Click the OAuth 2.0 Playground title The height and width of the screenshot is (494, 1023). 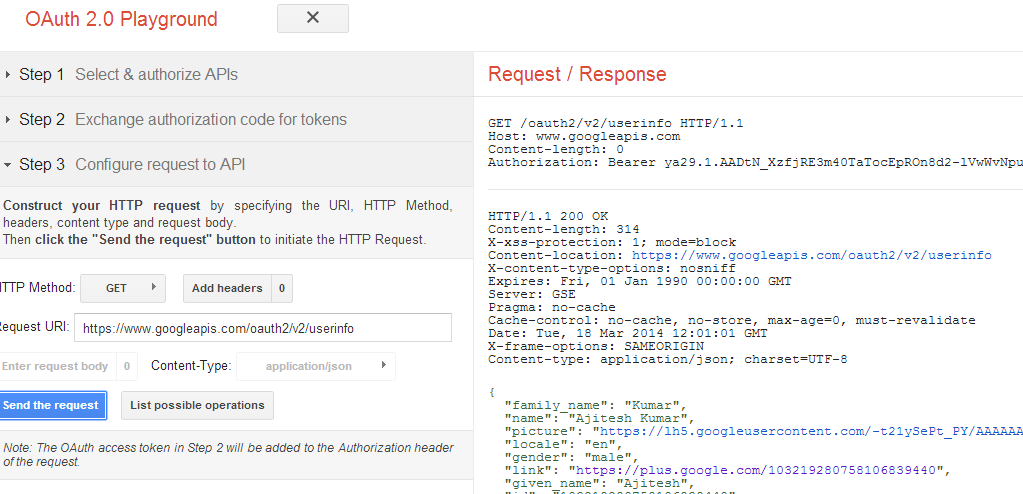[121, 19]
